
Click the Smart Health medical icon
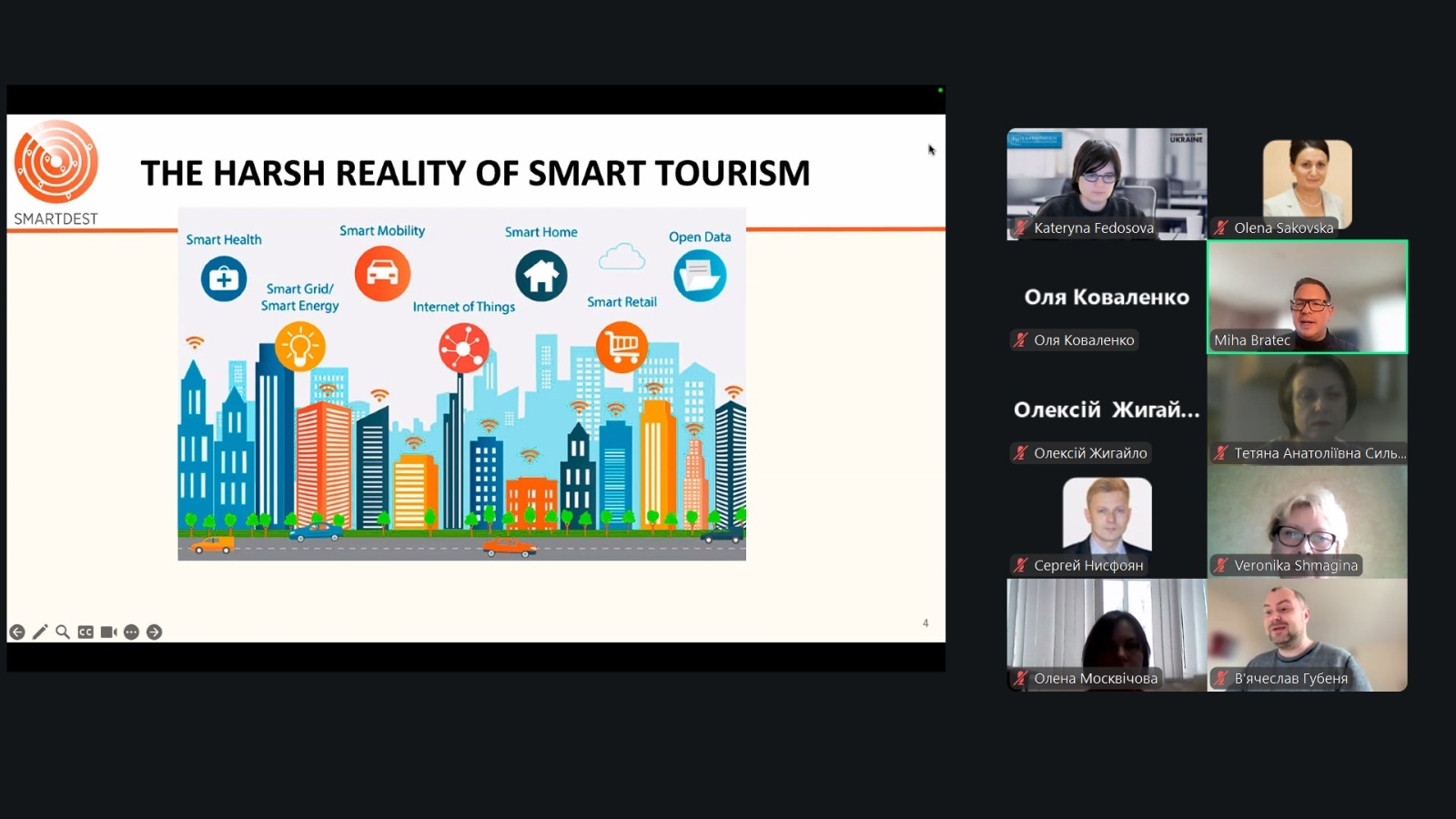(224, 278)
